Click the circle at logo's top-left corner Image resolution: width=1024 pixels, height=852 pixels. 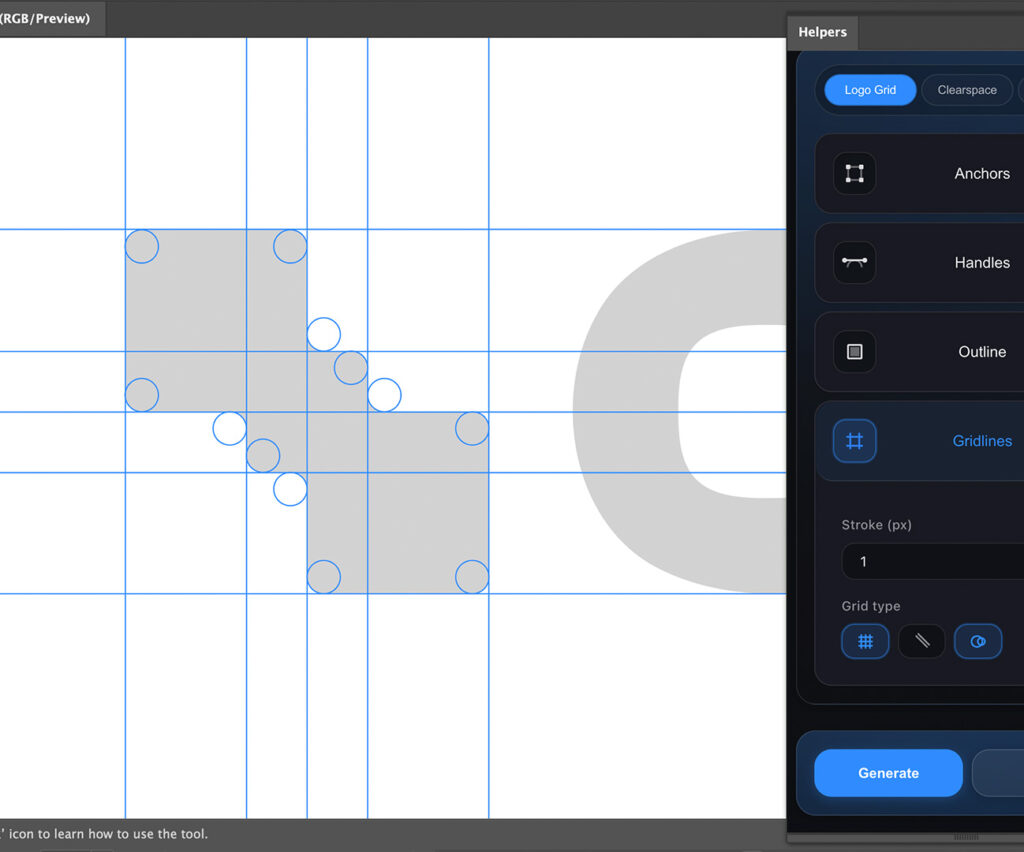pos(142,246)
